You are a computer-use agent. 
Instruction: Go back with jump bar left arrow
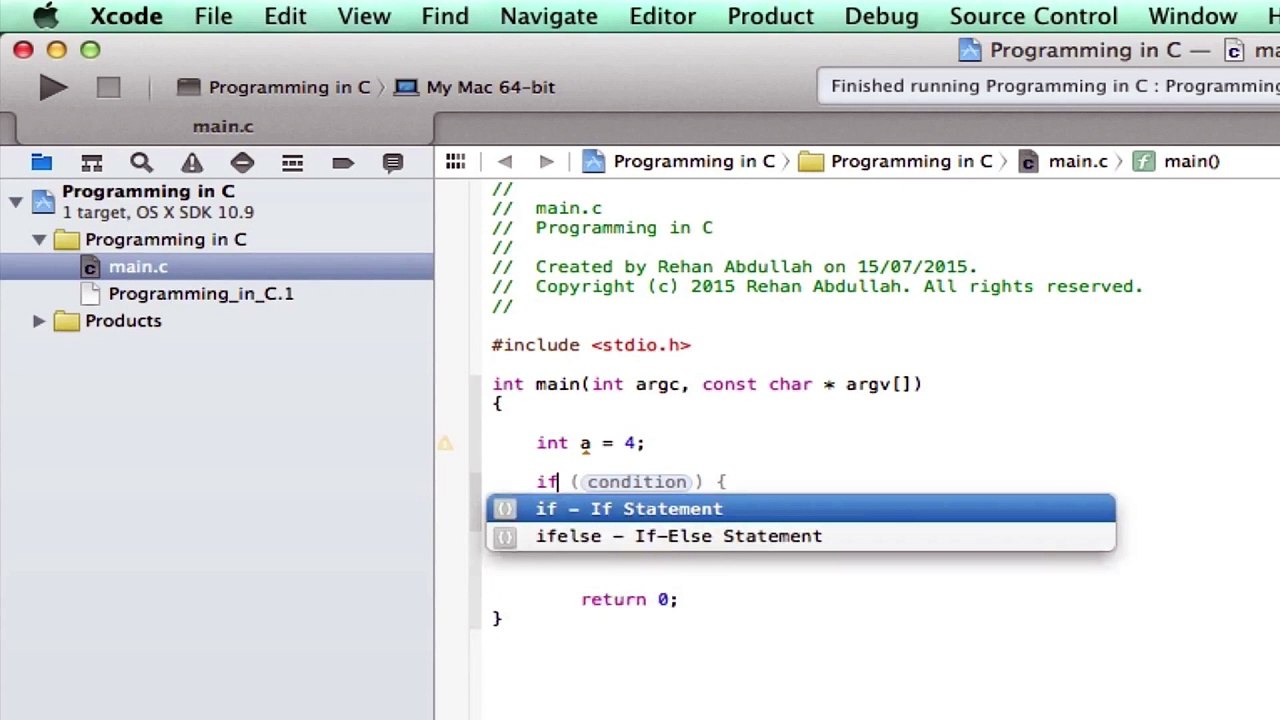(x=505, y=161)
